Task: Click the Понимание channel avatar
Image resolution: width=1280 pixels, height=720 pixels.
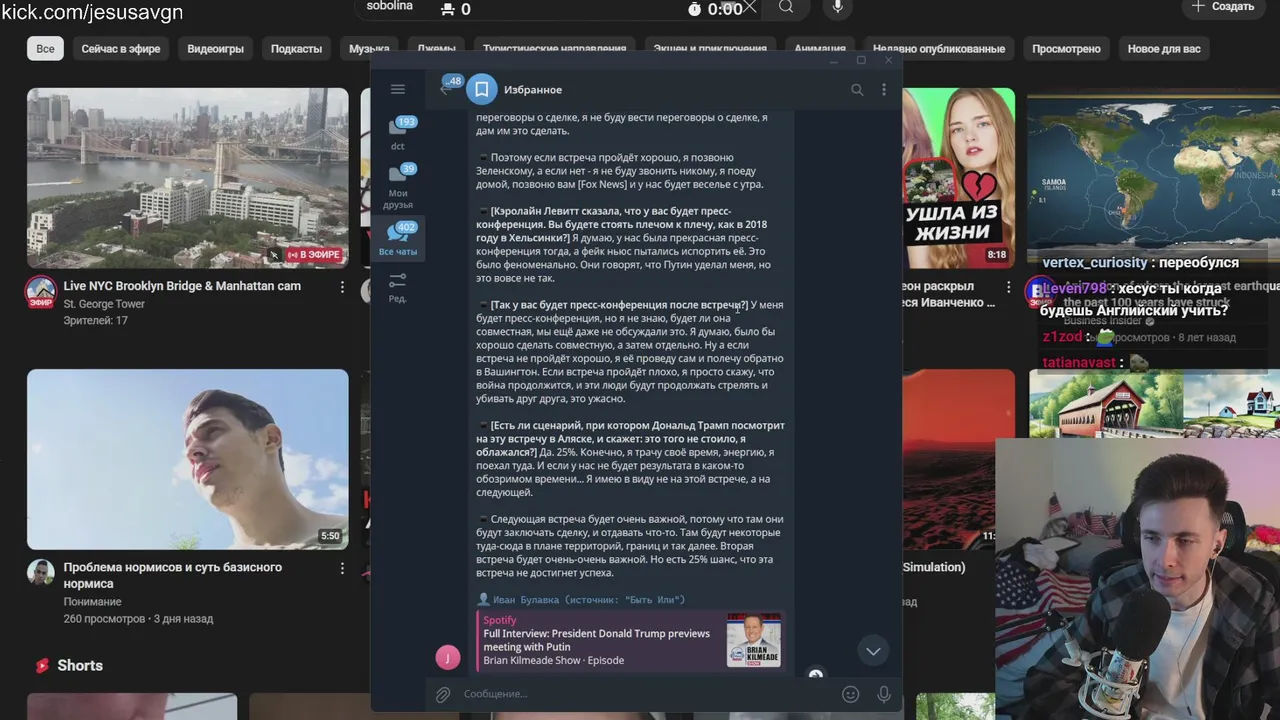Action: click(40, 573)
